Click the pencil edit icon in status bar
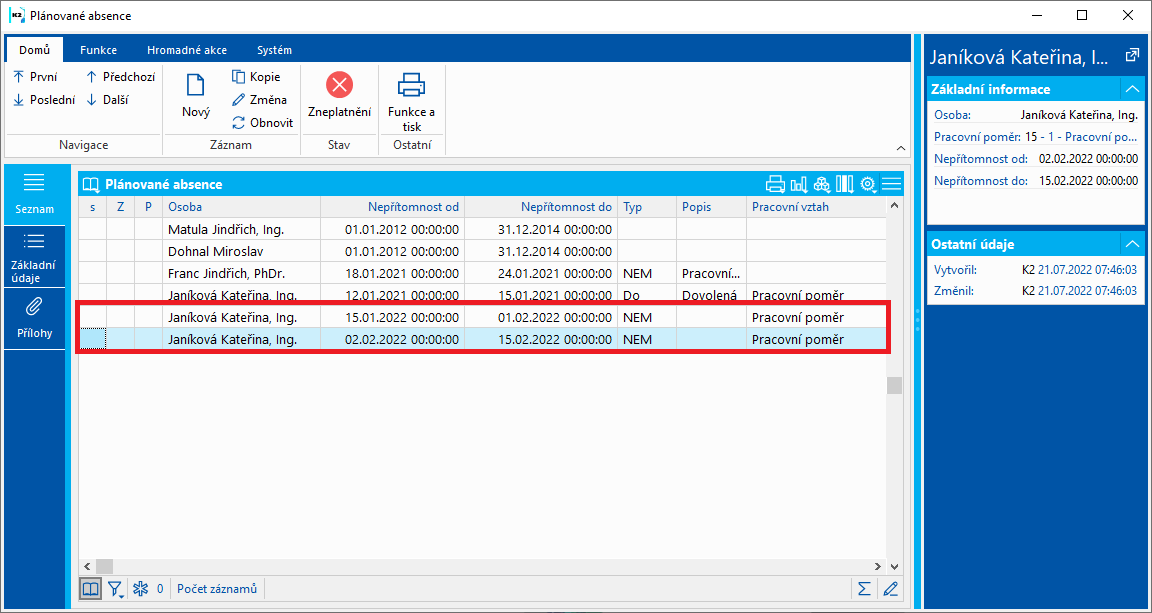 890,589
